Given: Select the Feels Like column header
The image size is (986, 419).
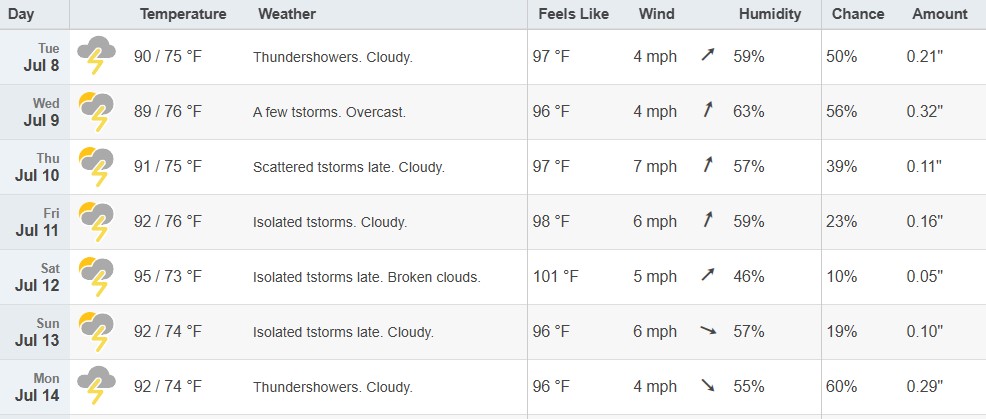Looking at the screenshot, I should (x=573, y=14).
